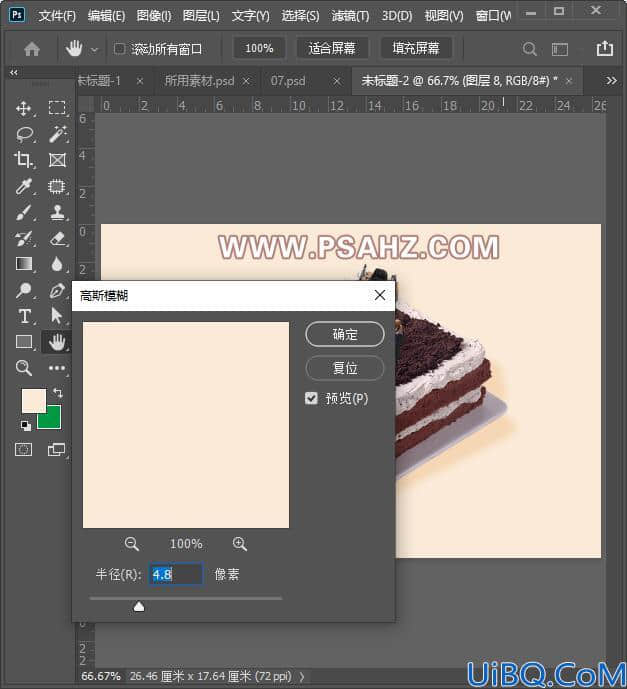The width and height of the screenshot is (627, 689).
Task: Switch to the 所用素材.psd tab
Action: 199,81
